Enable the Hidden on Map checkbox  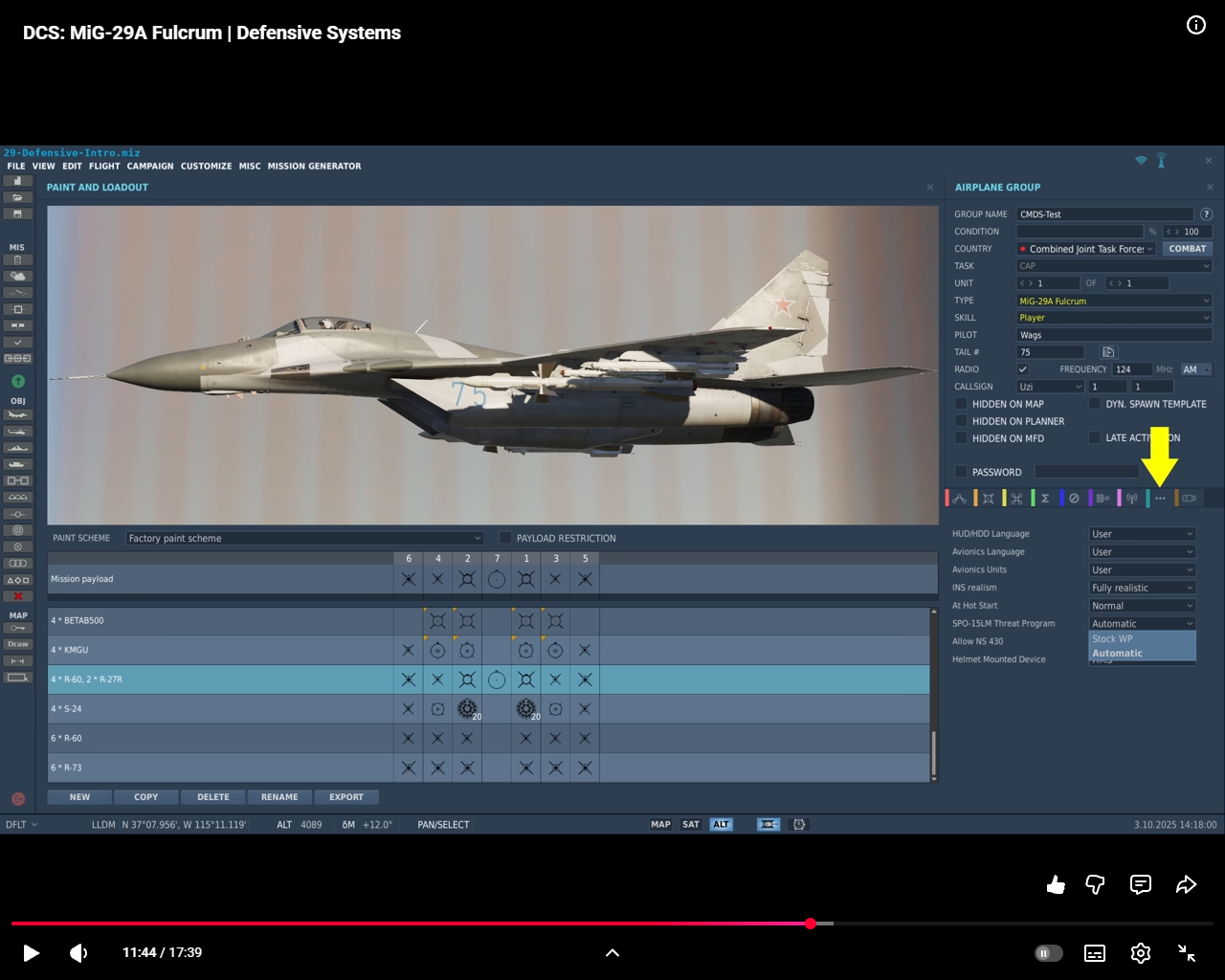point(961,404)
